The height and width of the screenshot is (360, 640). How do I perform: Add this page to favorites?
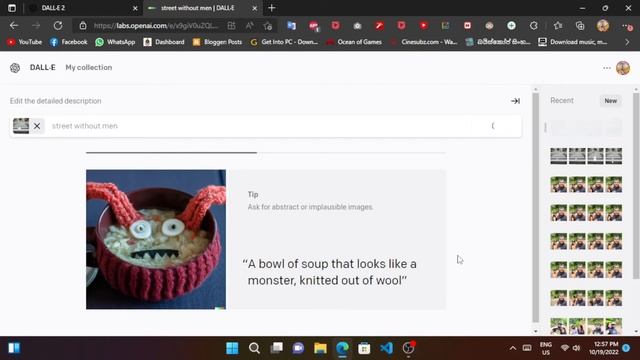pos(268,26)
